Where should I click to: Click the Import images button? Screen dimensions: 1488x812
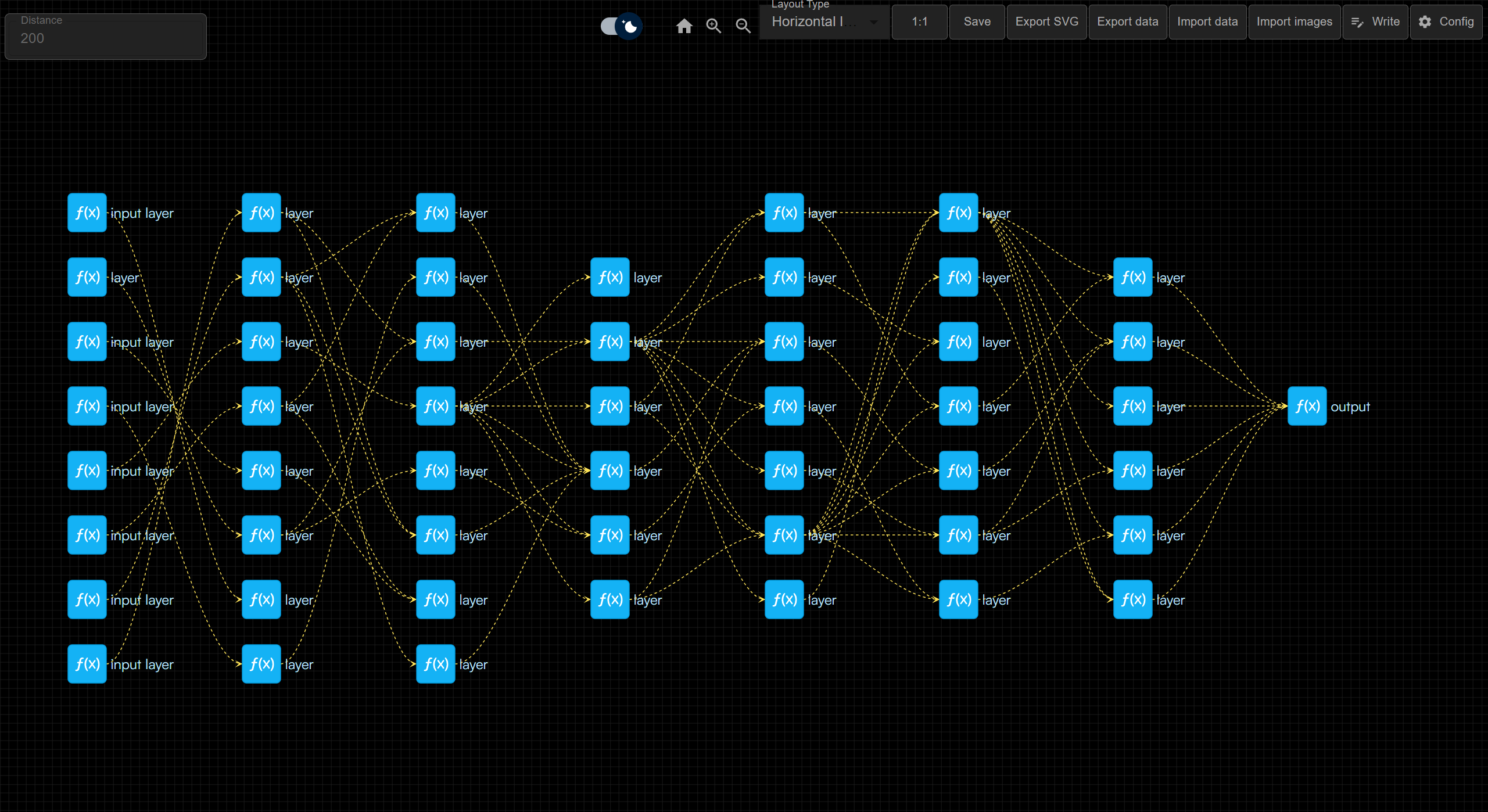tap(1294, 22)
